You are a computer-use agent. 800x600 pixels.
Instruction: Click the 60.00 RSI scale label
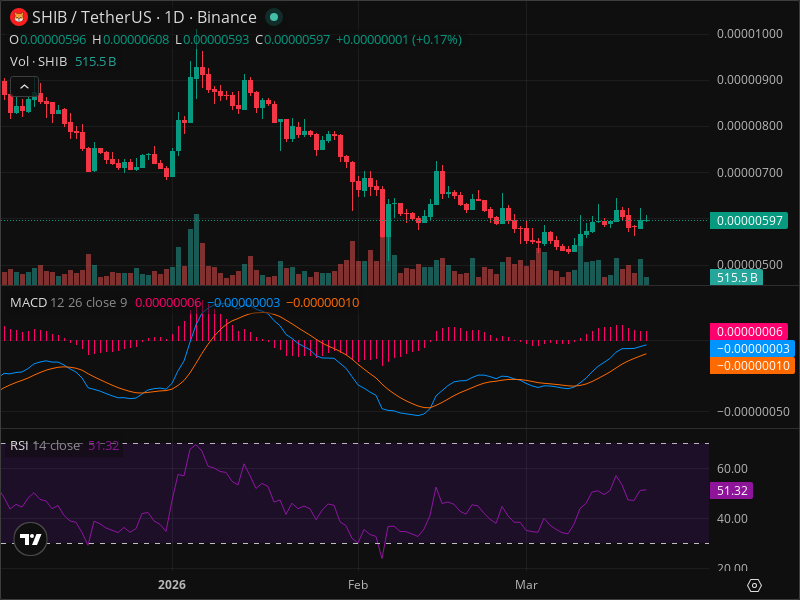pyautogui.click(x=732, y=468)
